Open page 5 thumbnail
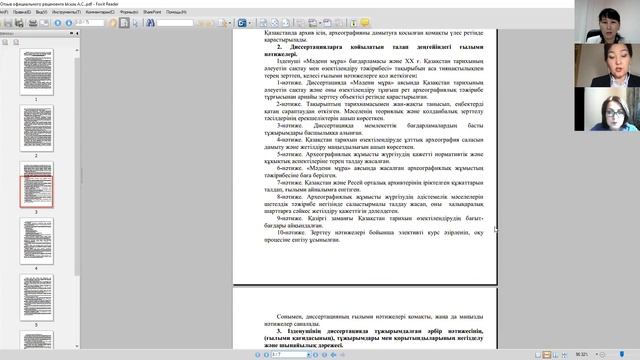This screenshot has height=360, width=640. point(36,298)
